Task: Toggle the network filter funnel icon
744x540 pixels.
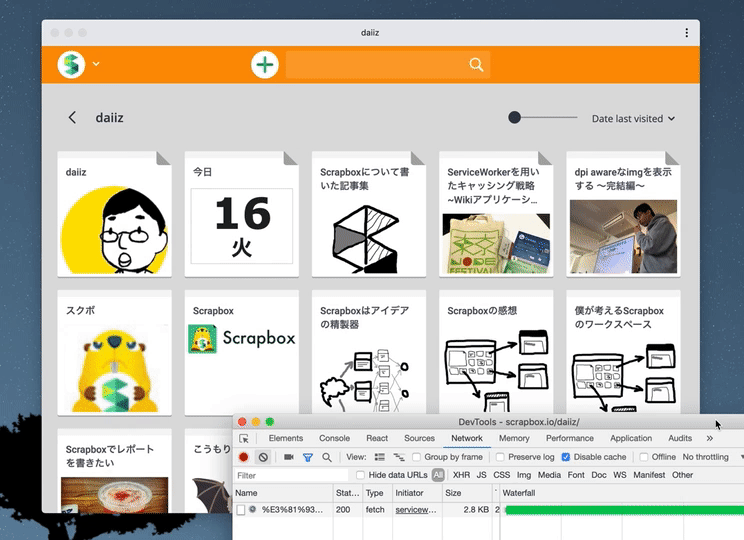Action: click(x=307, y=457)
